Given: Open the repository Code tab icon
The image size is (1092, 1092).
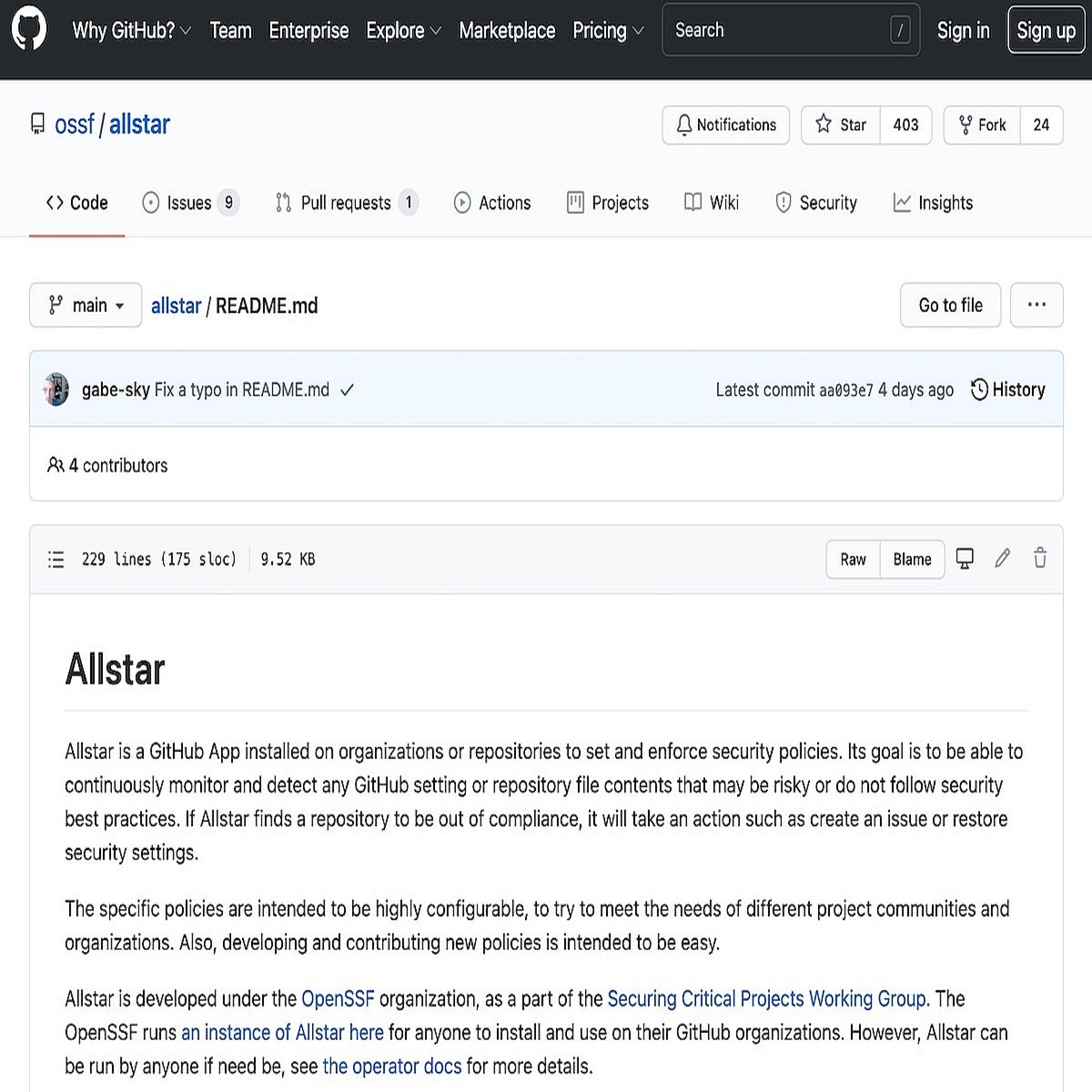Looking at the screenshot, I should click(x=54, y=202).
